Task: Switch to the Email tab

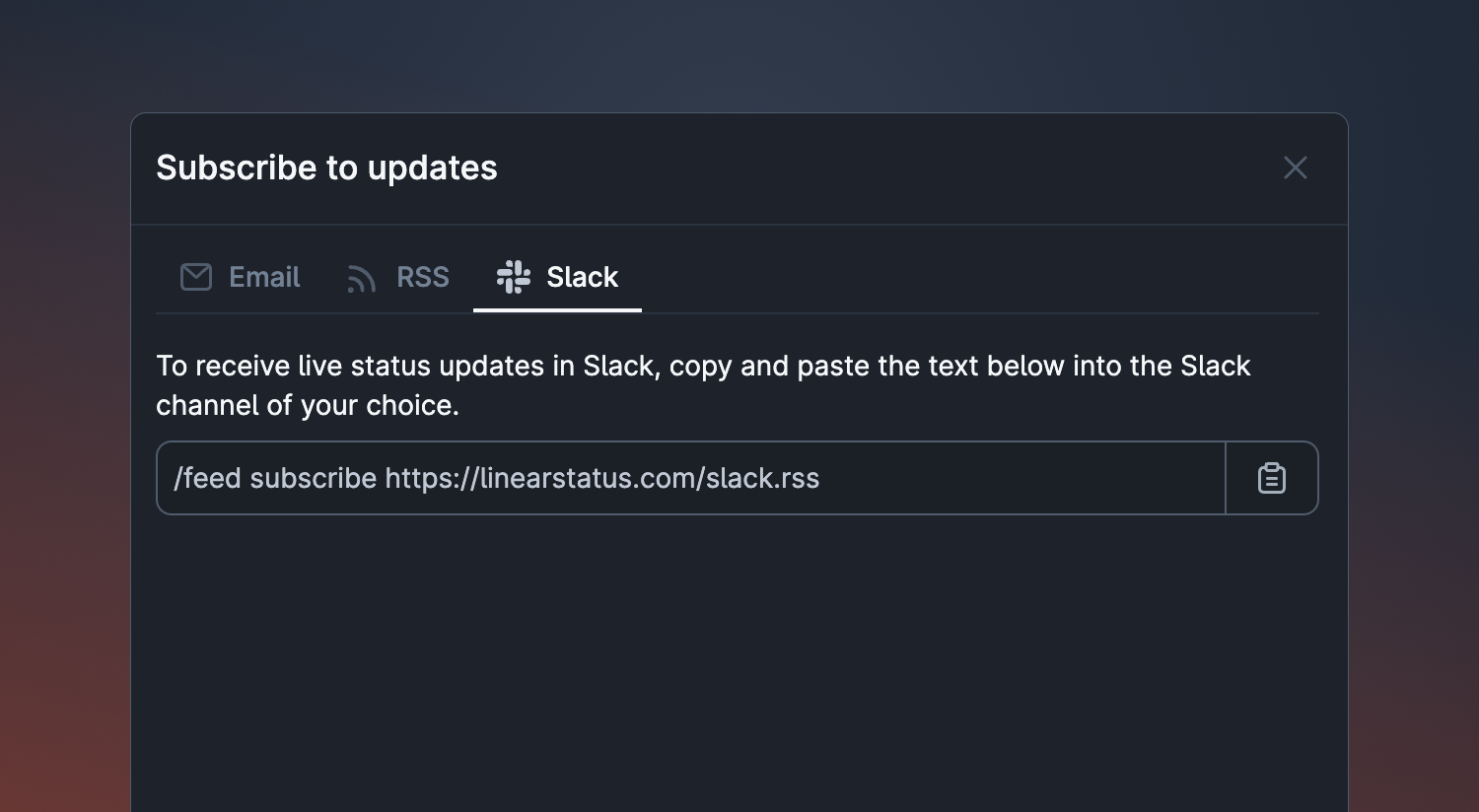Action: point(240,277)
